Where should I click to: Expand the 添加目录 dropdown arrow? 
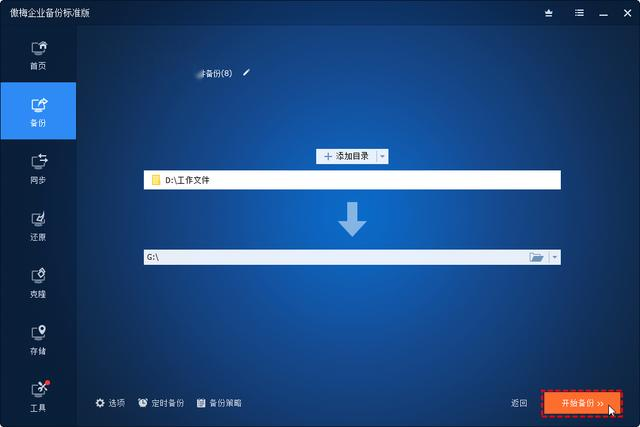(382, 156)
